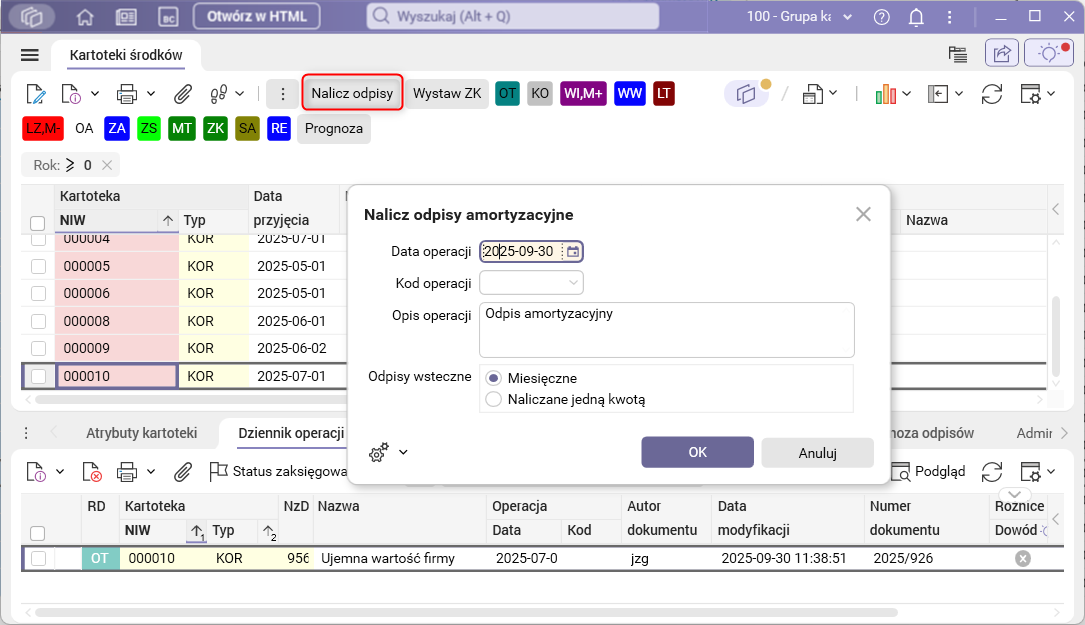Click the MT operation tag
1085x625 pixels.
(x=181, y=129)
